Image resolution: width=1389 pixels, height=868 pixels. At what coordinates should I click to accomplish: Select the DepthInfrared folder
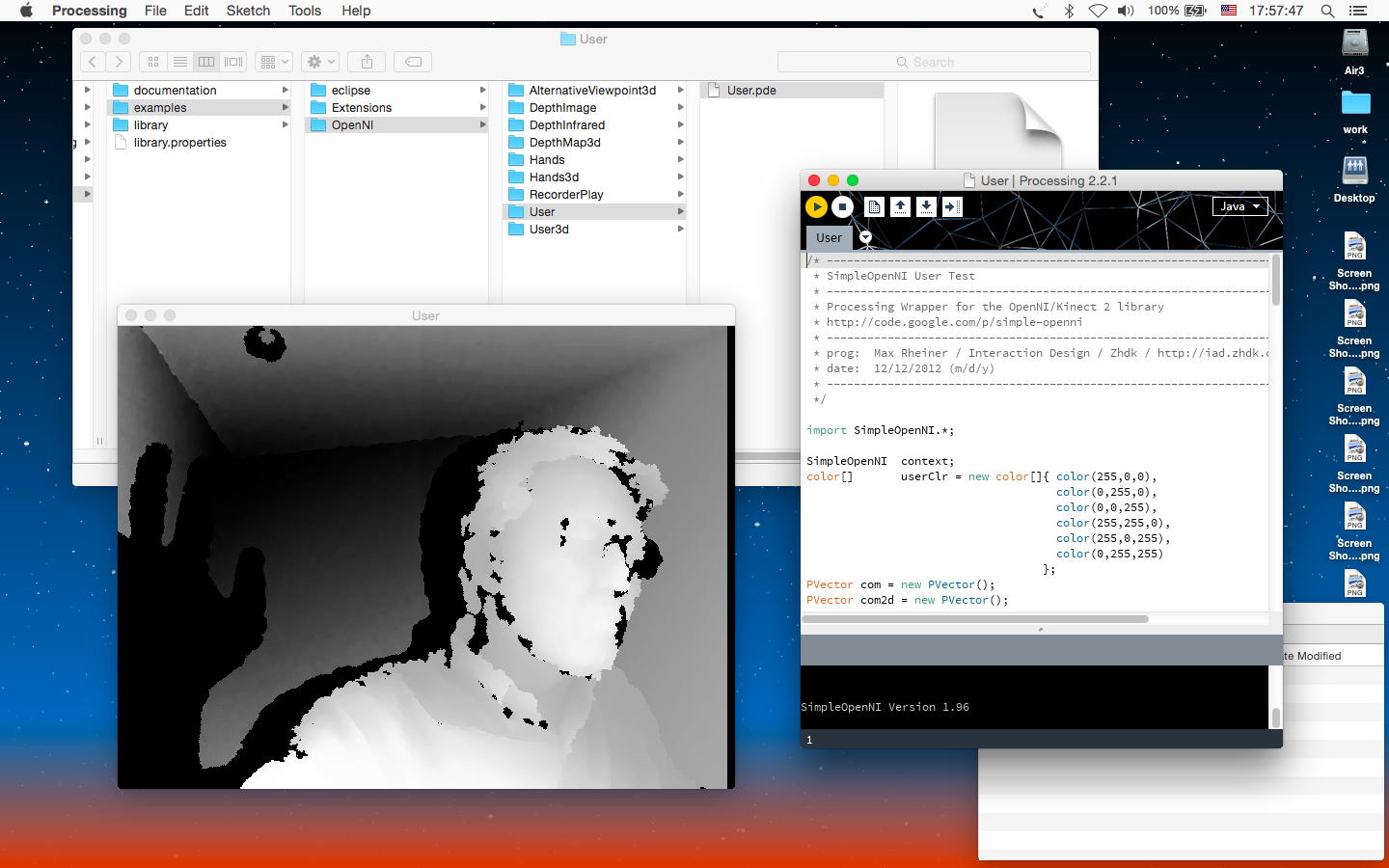pyautogui.click(x=594, y=125)
